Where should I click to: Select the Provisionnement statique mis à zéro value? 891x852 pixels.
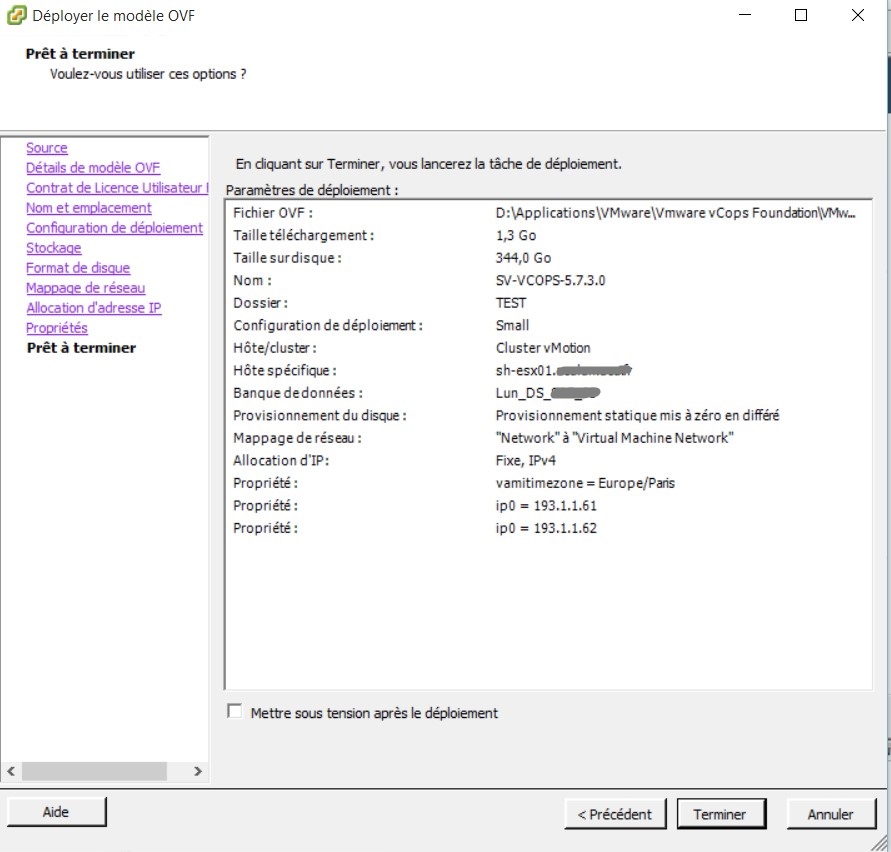point(637,415)
